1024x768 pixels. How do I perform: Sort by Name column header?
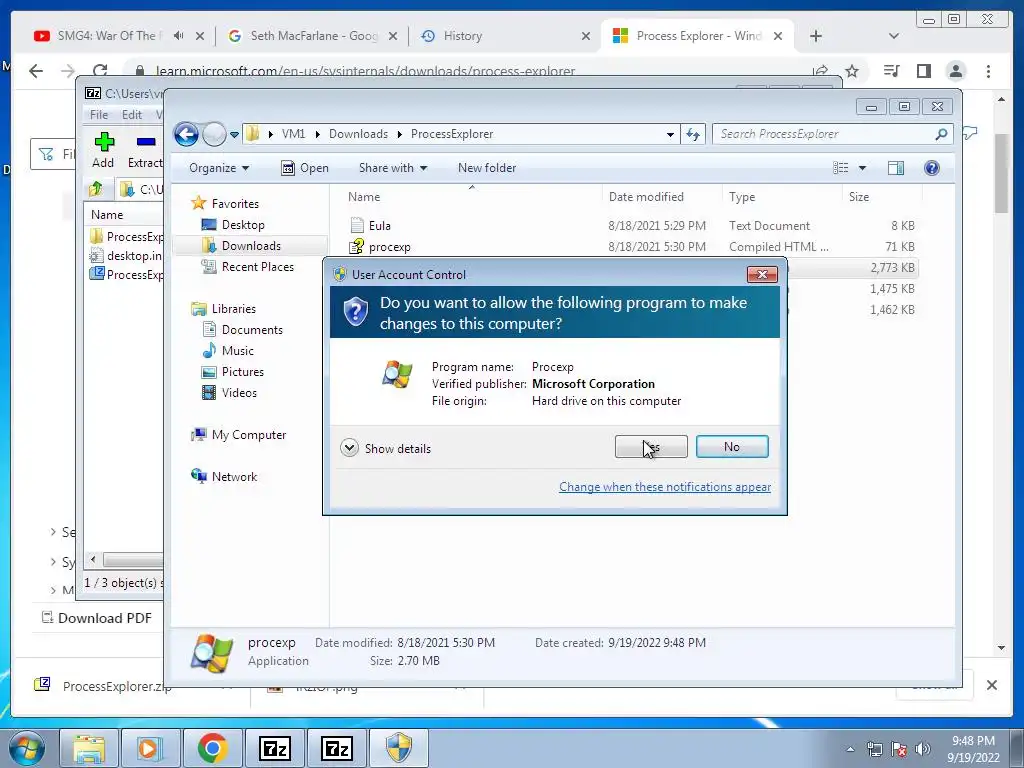tap(471, 197)
